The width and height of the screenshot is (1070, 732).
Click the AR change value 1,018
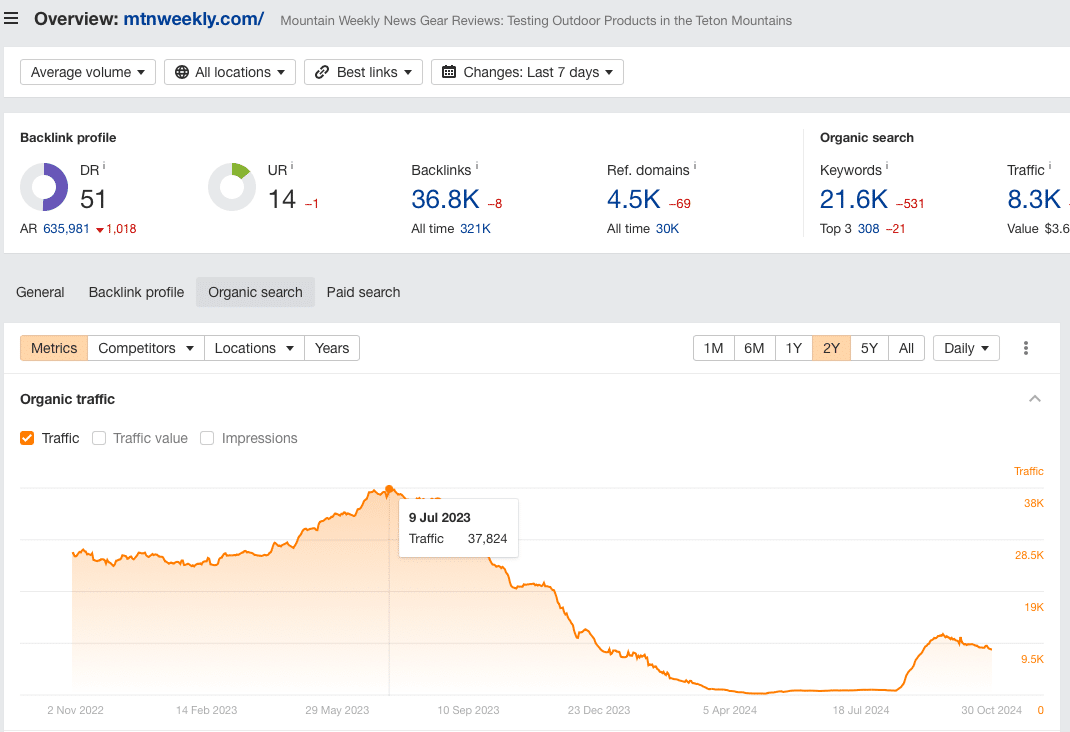coord(121,229)
